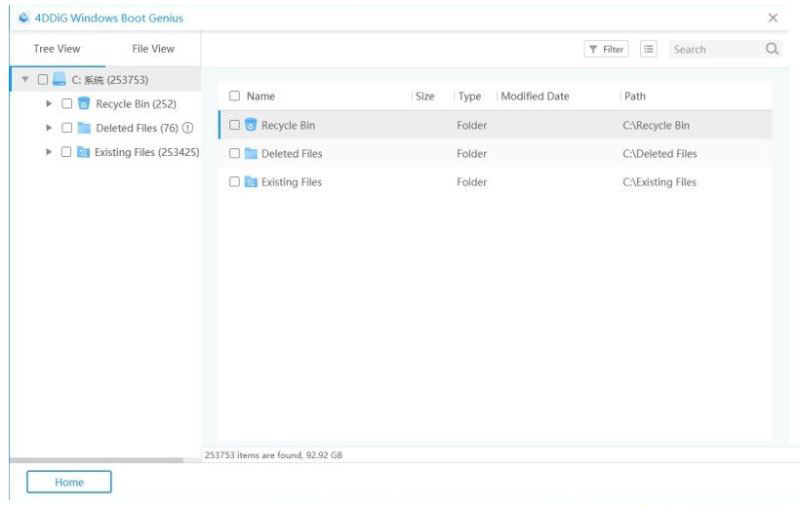800x508 pixels.
Task: Click the Folder type cell of Existing Files row
Action: [471, 182]
